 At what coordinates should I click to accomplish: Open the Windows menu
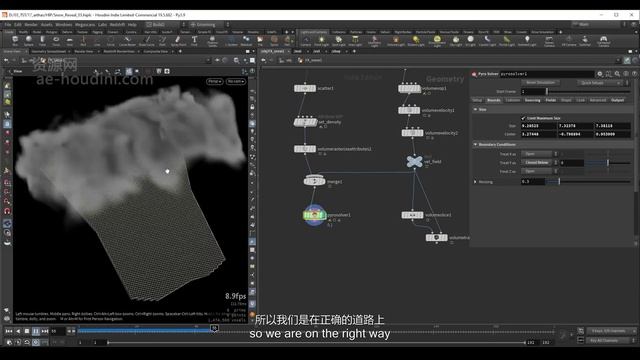pos(64,24)
